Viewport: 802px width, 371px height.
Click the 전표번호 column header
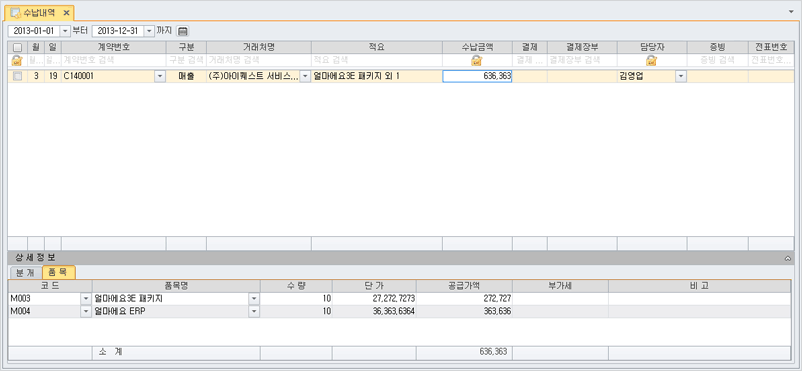[x=771, y=47]
